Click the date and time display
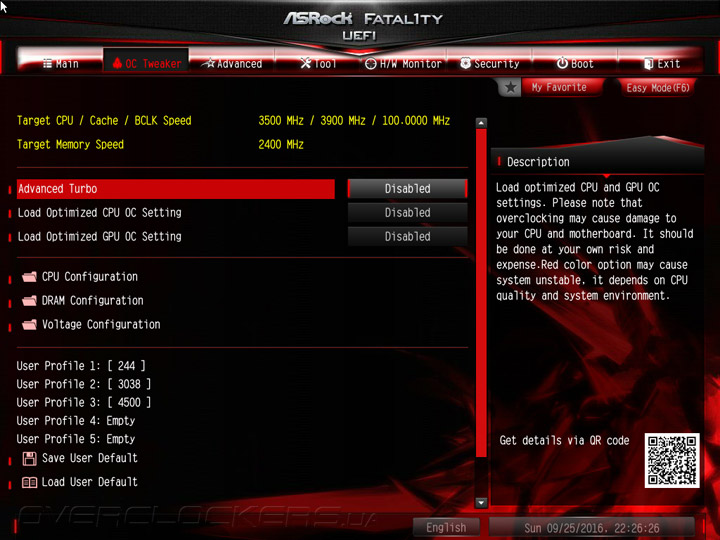The image size is (720, 540). point(591,528)
